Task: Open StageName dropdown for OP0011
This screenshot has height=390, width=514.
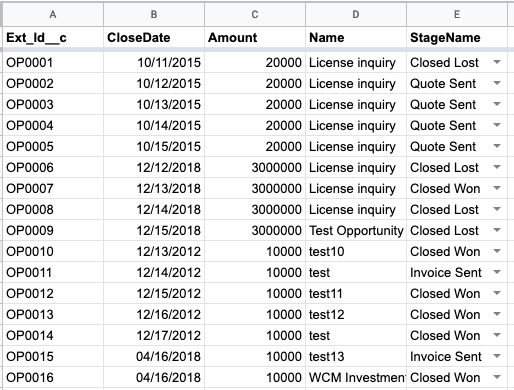Action: (497, 272)
